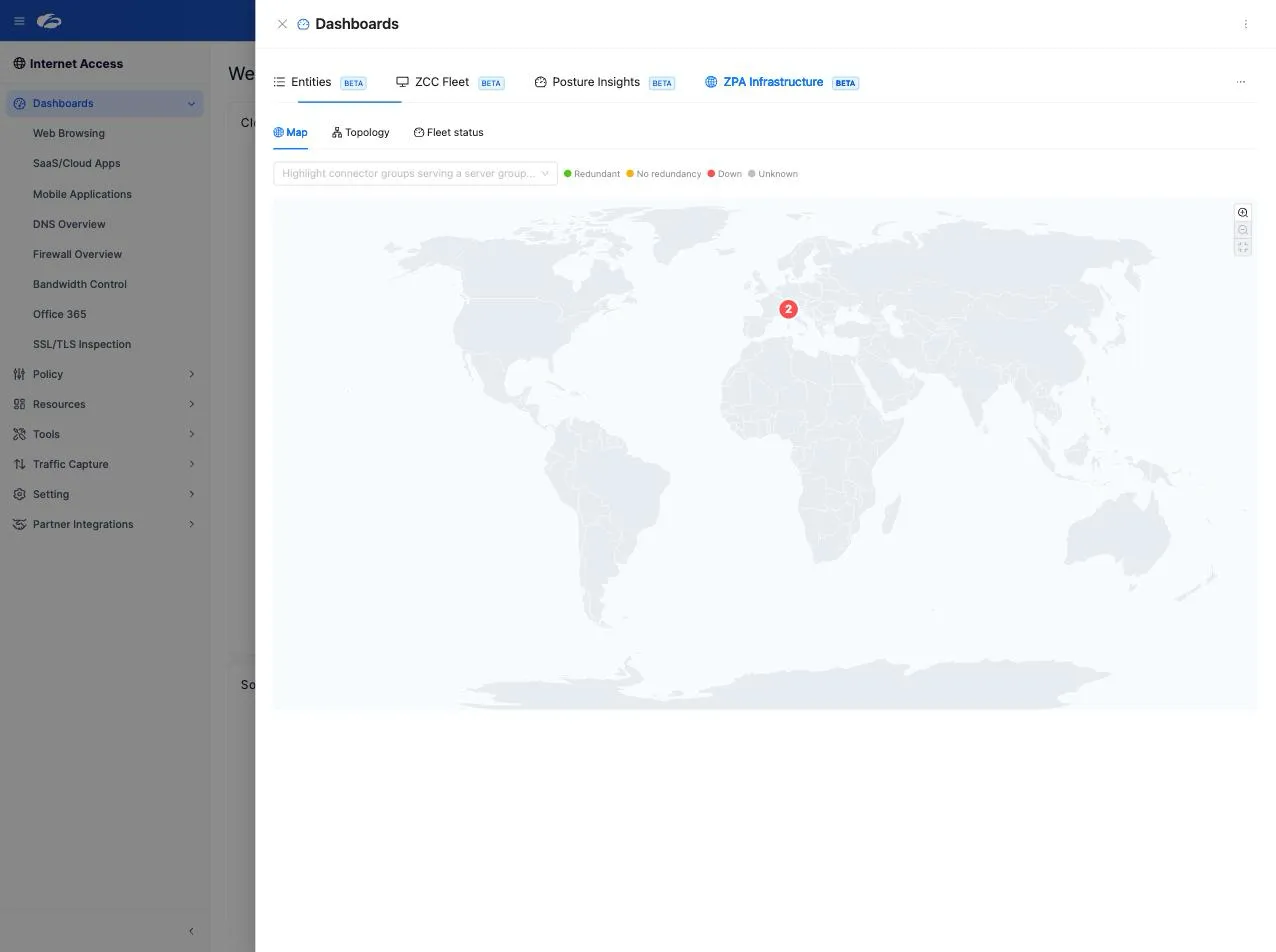The image size is (1276, 952).
Task: Click the Setting gear icon
Action: [x=19, y=494]
